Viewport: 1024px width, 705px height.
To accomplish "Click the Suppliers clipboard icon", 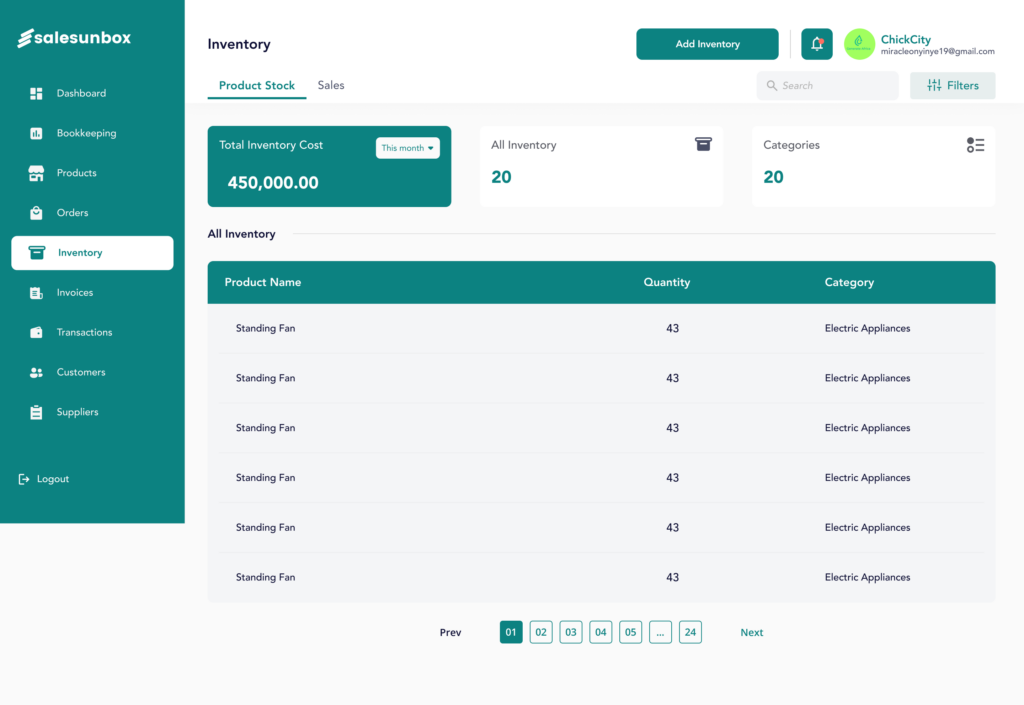I will [x=36, y=412].
